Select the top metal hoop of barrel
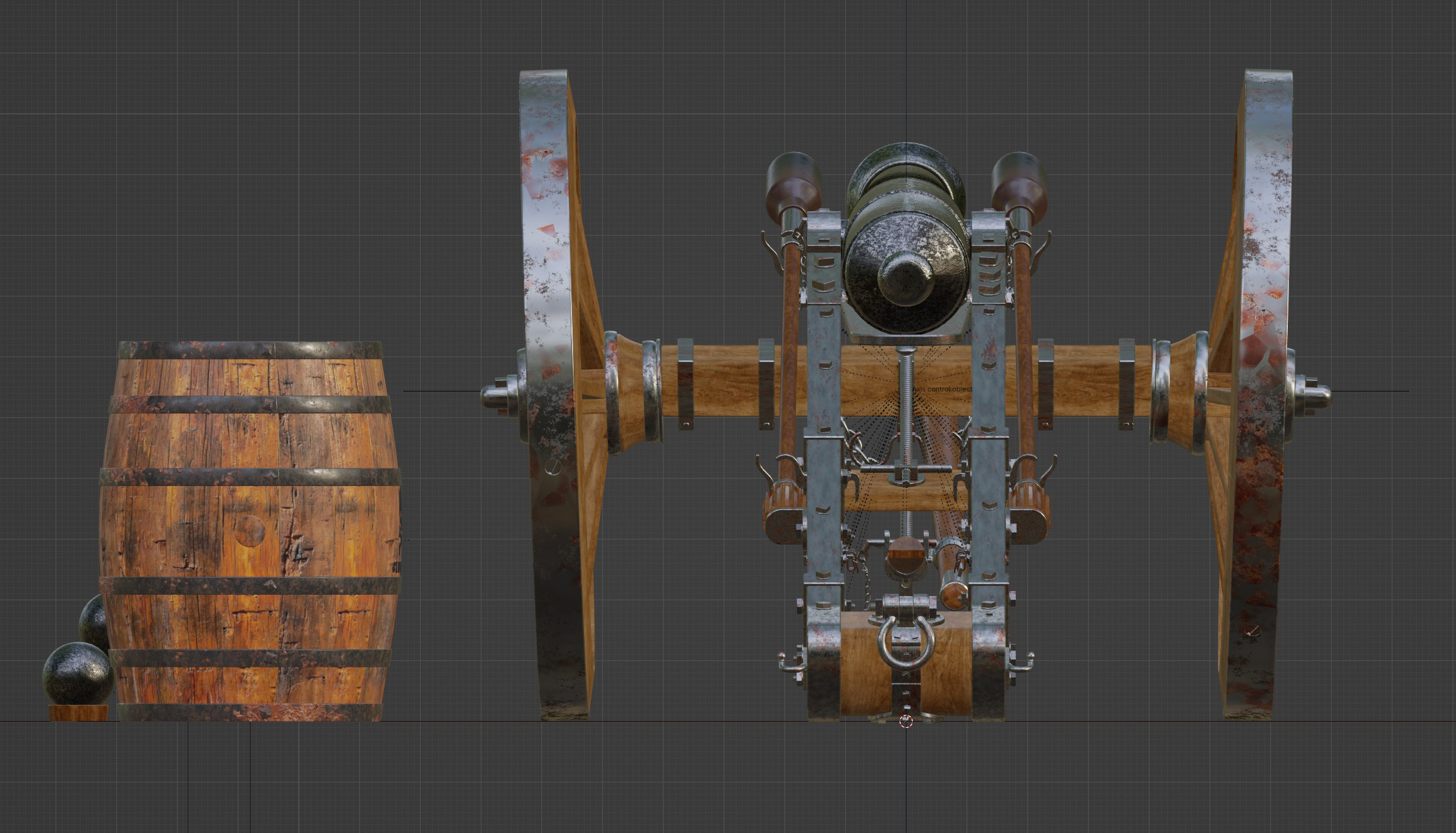 (250, 350)
